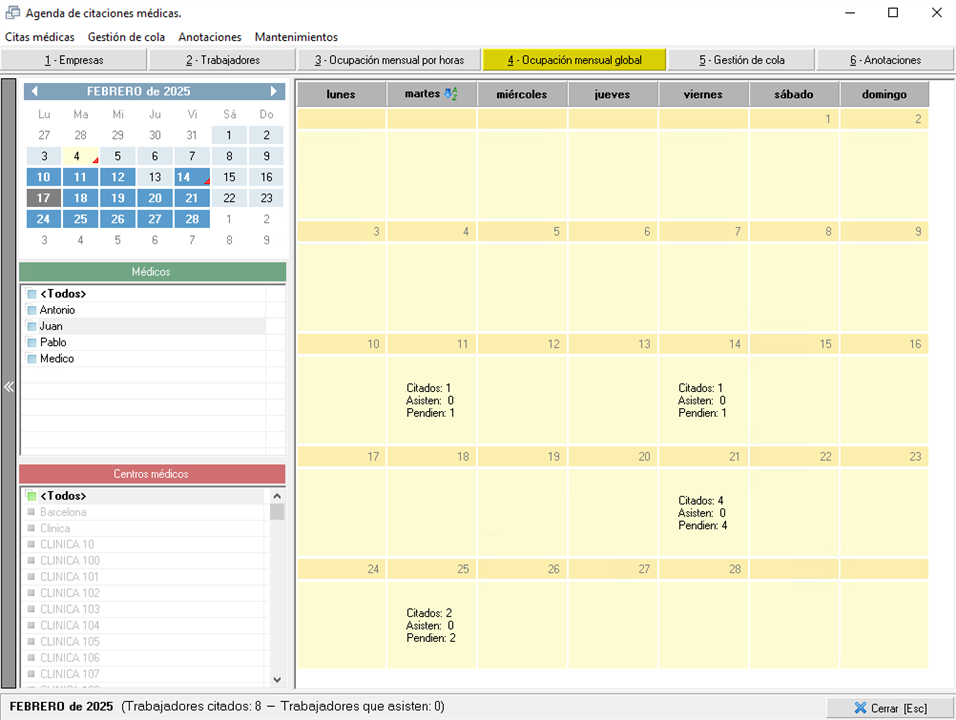
Task: Open the Anotaciones tab numbered 6
Action: (x=885, y=60)
